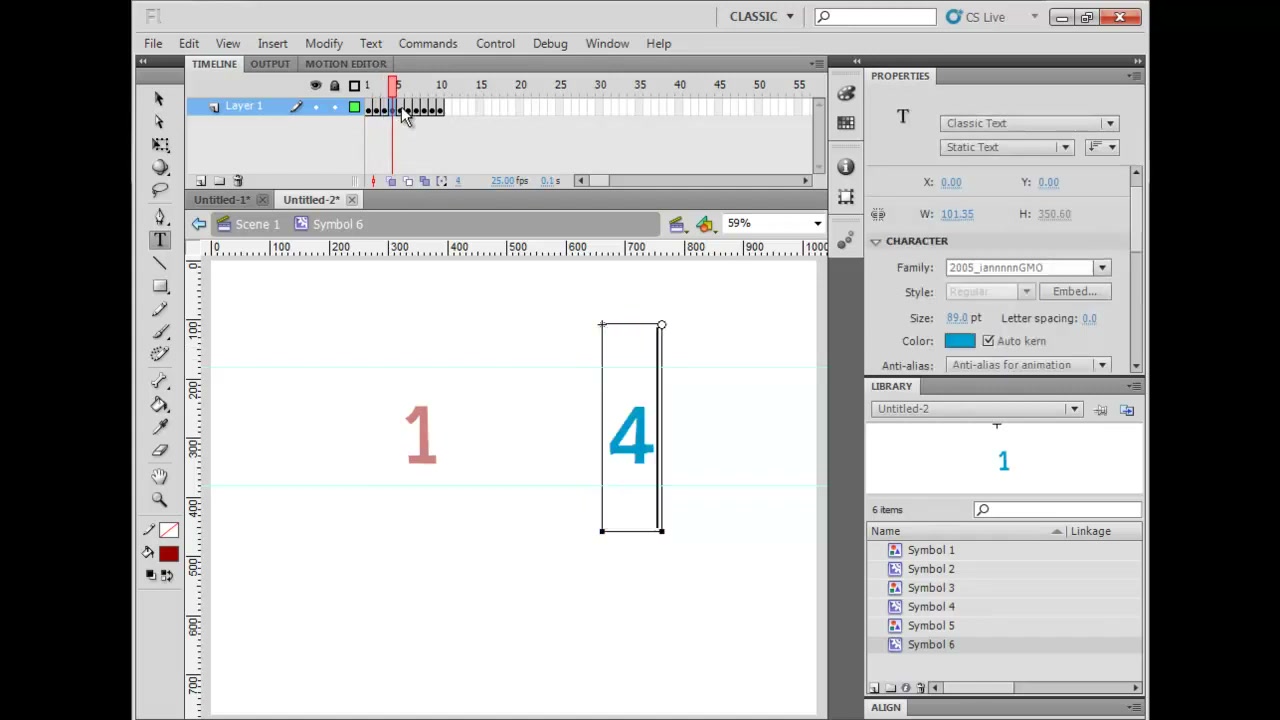Viewport: 1280px width, 720px height.
Task: Toggle the Auto kern checkbox
Action: pos(988,341)
